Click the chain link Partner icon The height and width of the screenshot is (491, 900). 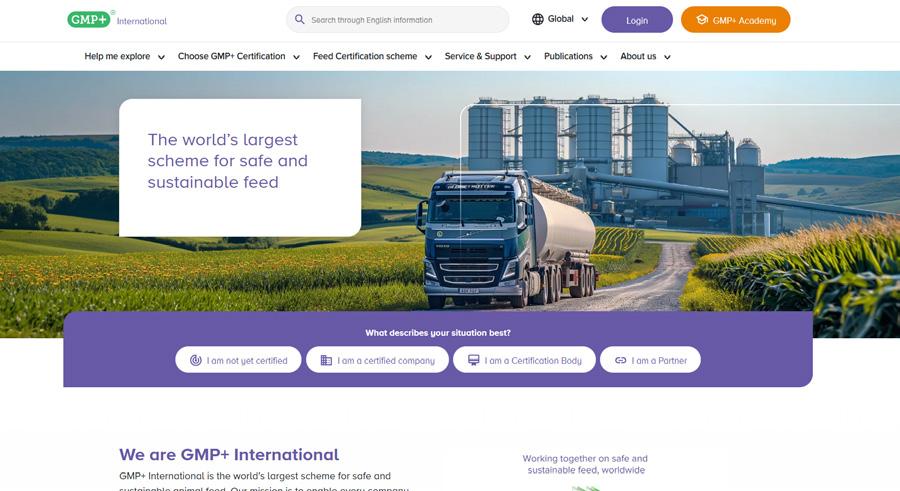620,360
